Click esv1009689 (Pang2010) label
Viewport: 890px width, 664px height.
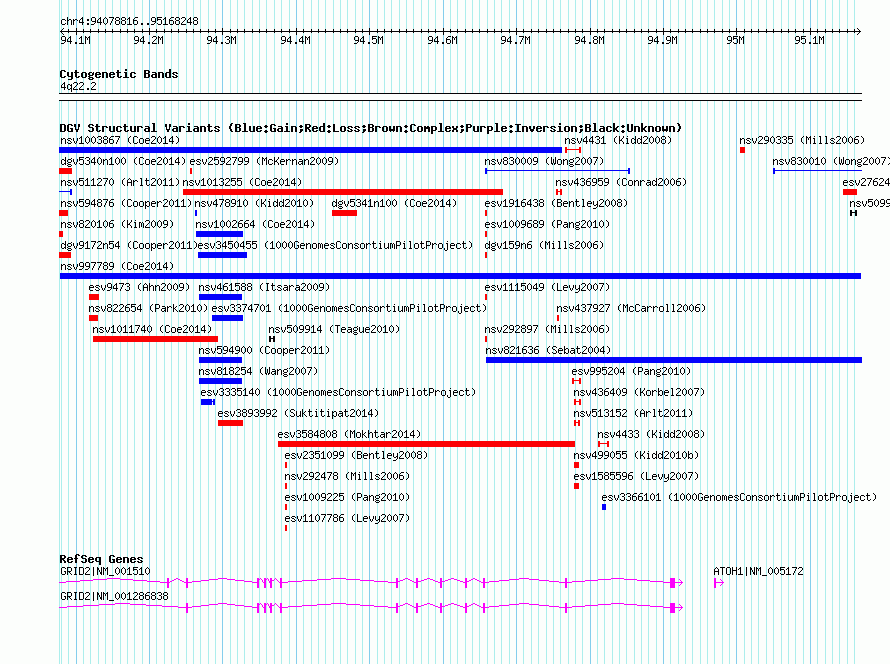[547, 224]
